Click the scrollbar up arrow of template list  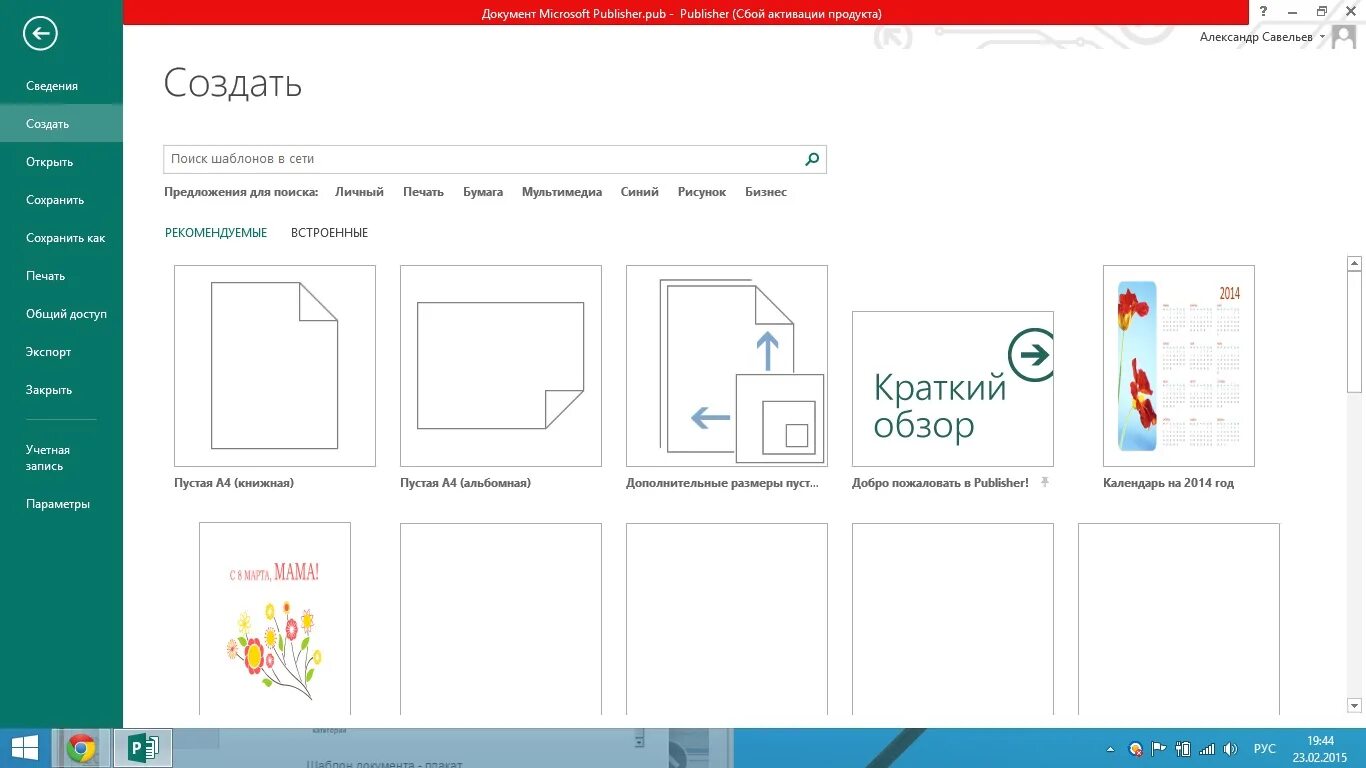[x=1355, y=264]
